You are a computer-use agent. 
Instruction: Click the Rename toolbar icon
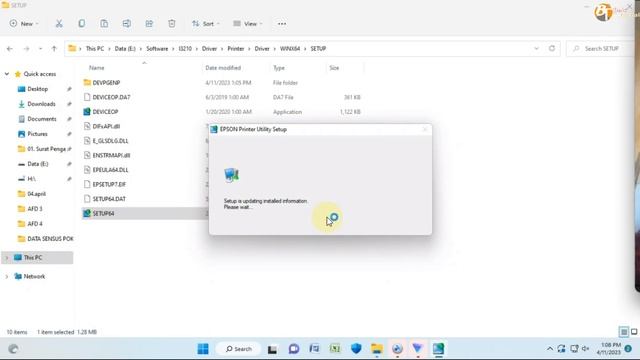click(x=127, y=24)
